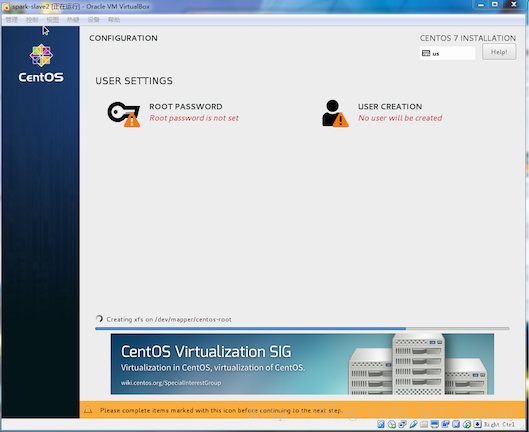Click the two blue screens status icon

point(445,424)
